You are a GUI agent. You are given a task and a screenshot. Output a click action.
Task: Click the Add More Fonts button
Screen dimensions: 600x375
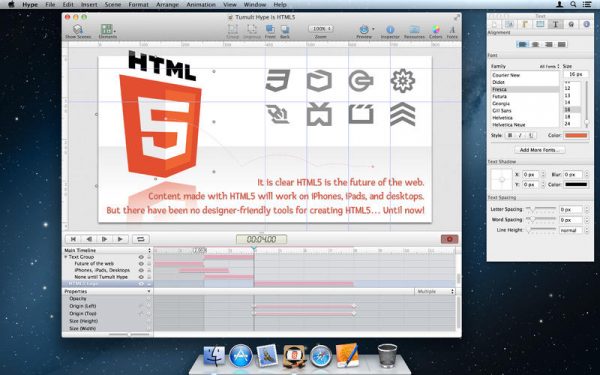540,150
